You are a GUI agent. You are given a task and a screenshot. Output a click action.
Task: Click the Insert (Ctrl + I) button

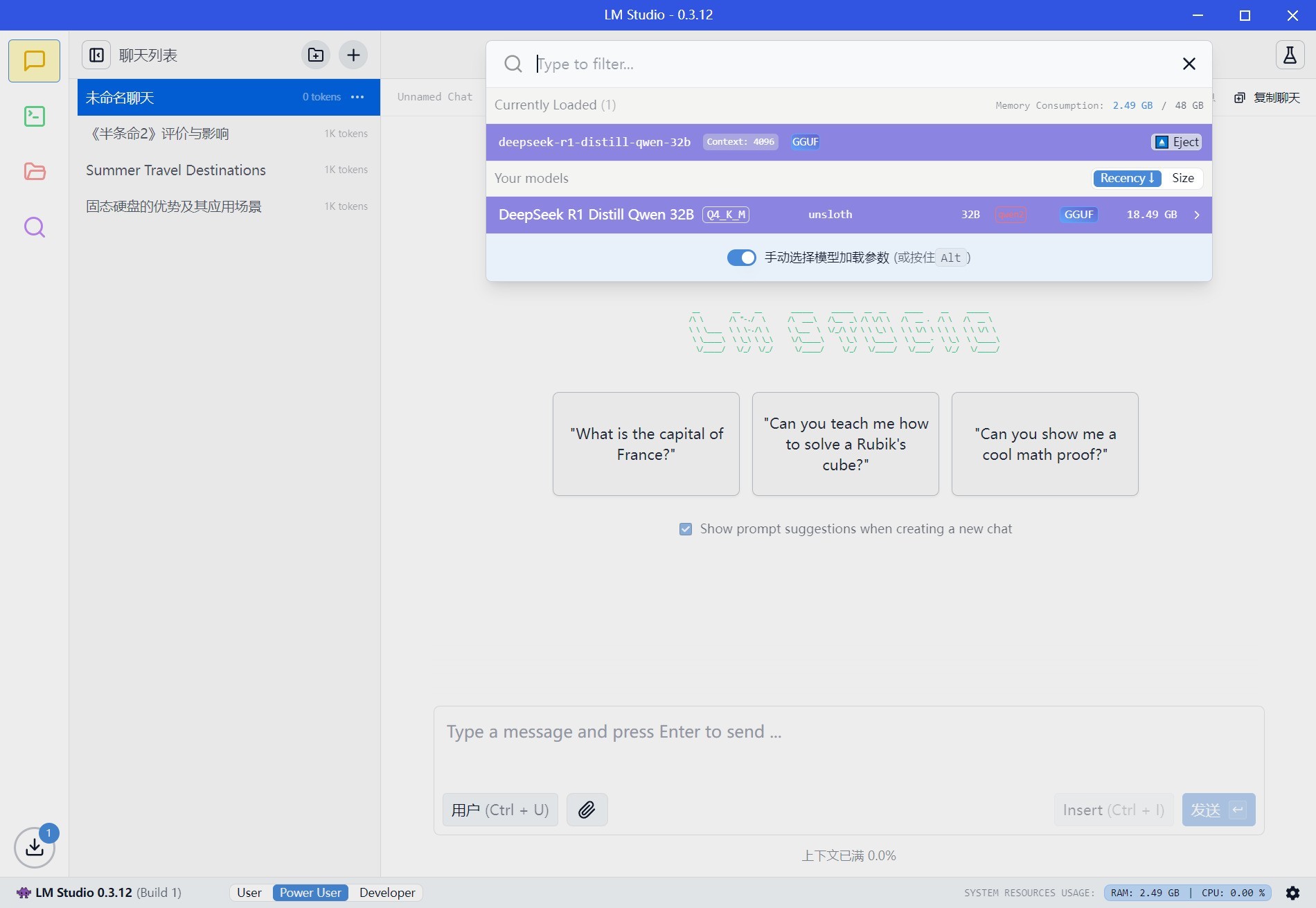(x=1114, y=810)
